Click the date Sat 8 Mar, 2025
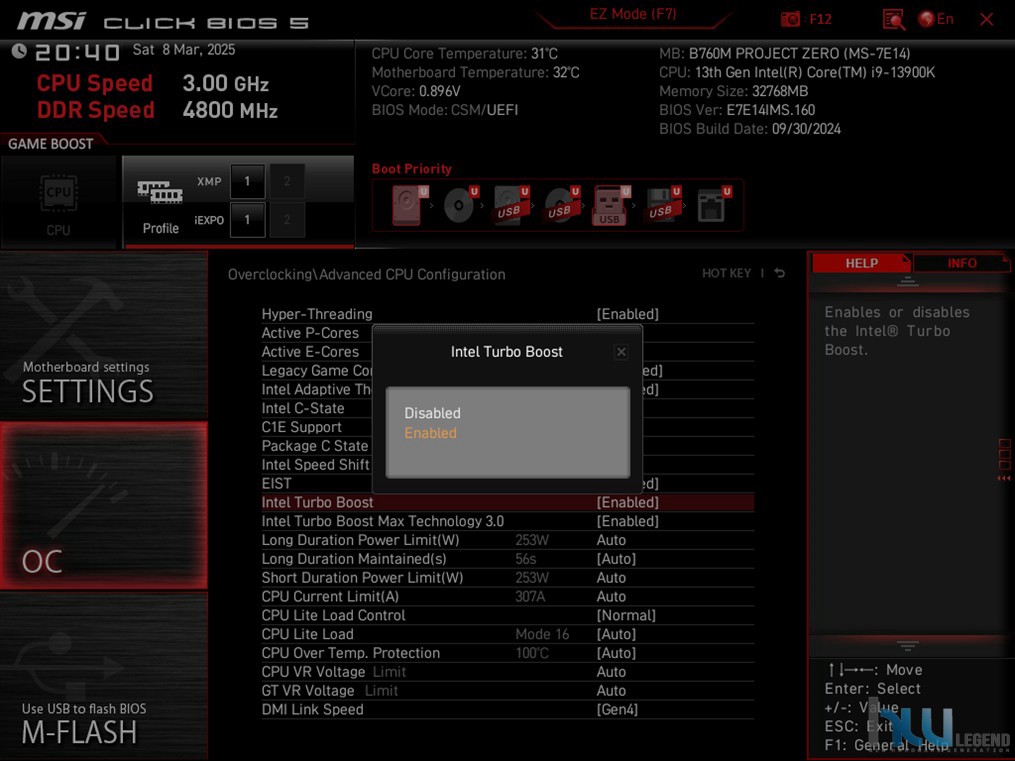1015x761 pixels. tap(184, 50)
